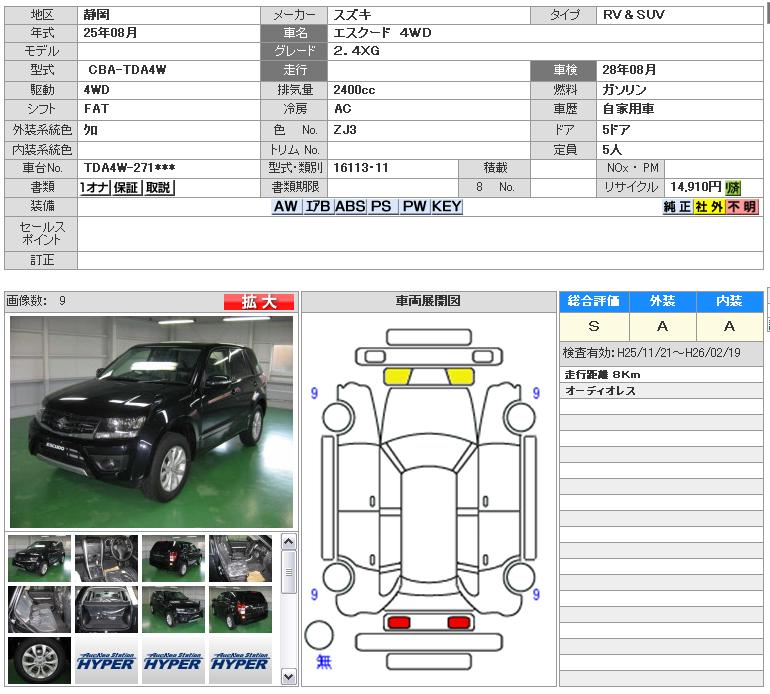Click the PS equipment icon
Viewport: 770px width, 694px height.
[381, 206]
